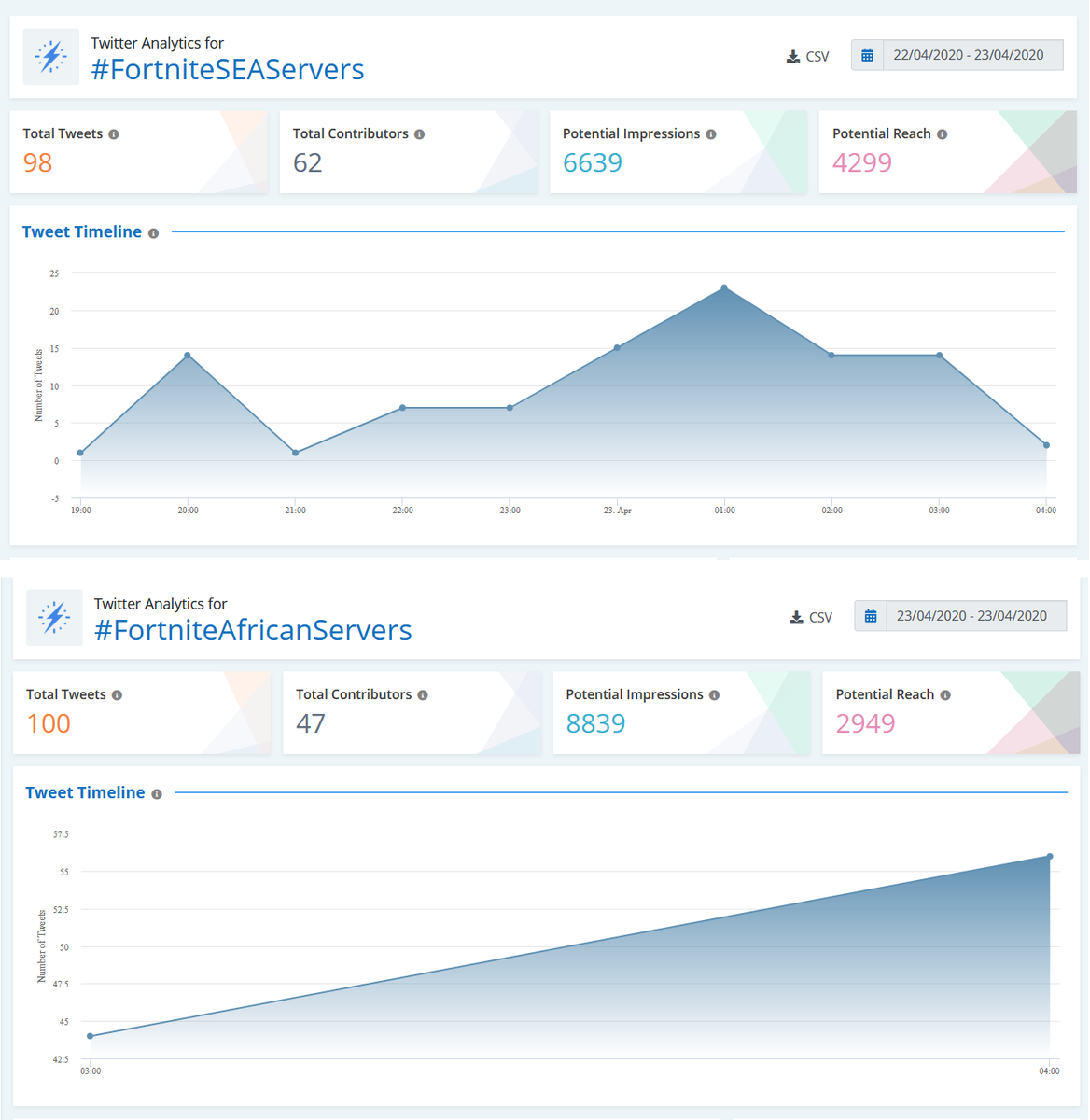
Task: Click the 23. Apr axis label
Action: (x=617, y=511)
